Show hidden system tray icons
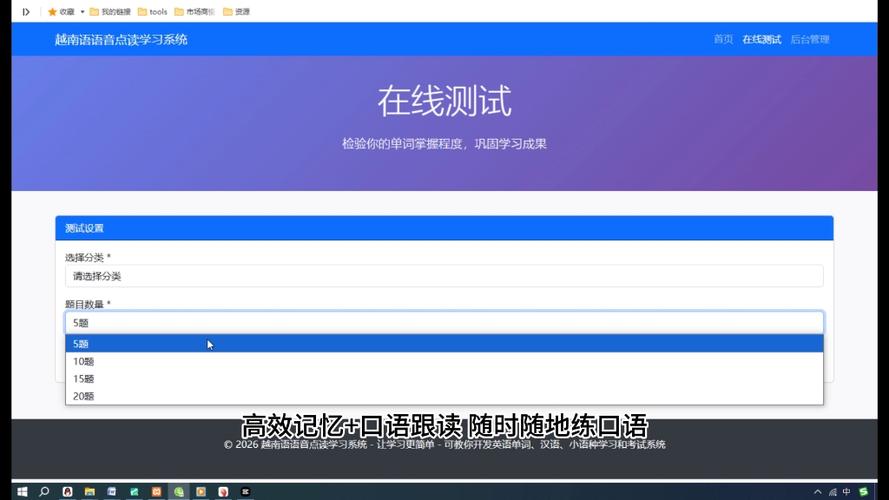Viewport: 889px width, 500px height. (x=818, y=491)
